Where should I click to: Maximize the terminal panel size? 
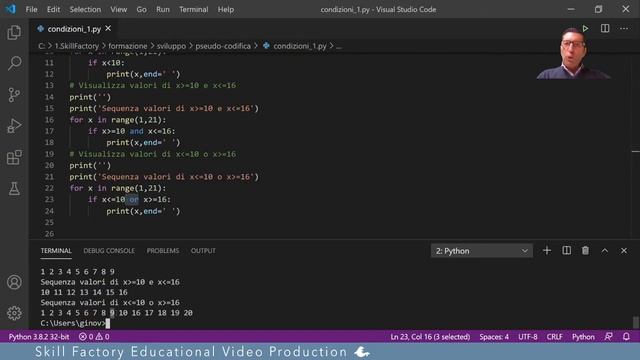click(x=605, y=251)
